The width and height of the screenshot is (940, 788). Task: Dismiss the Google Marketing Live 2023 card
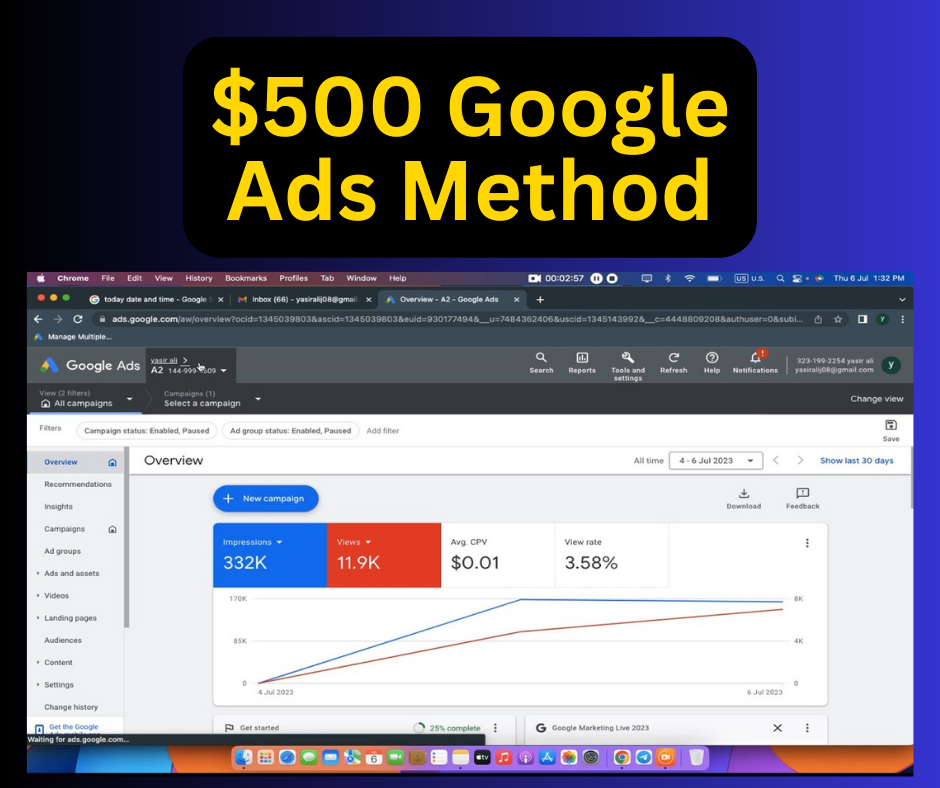[x=778, y=727]
